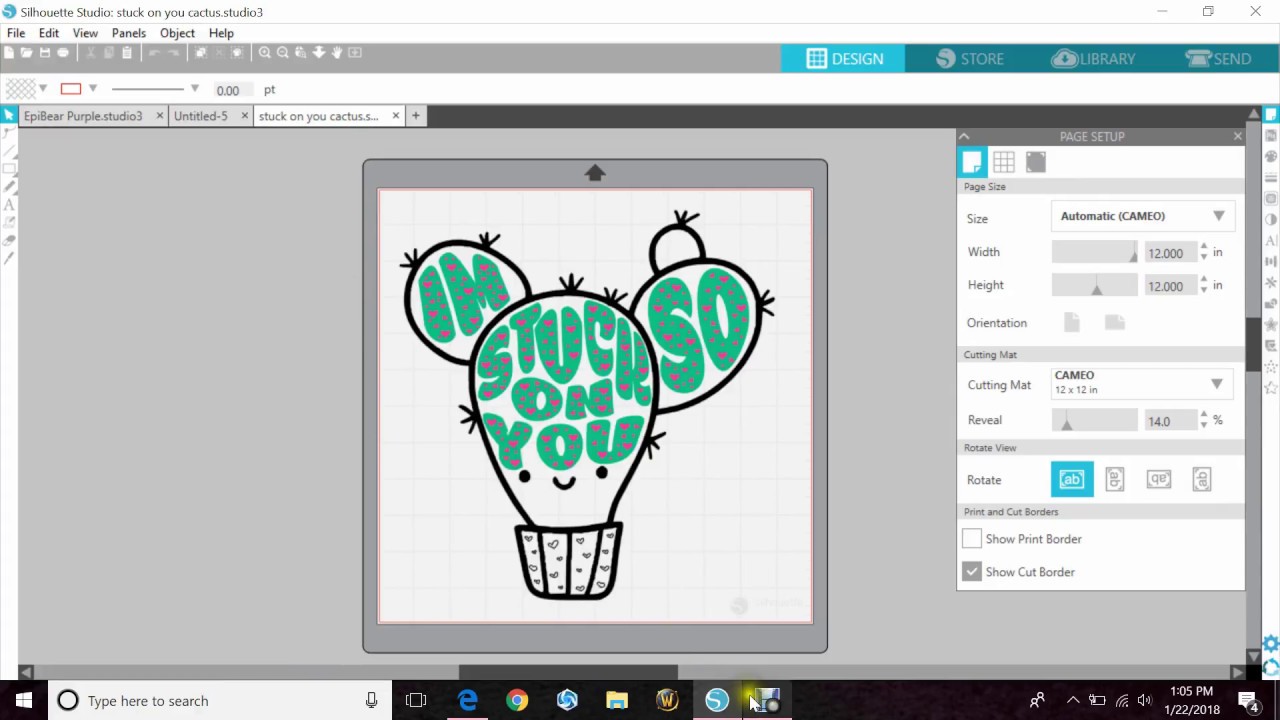Open the Help menu
Image resolution: width=1280 pixels, height=720 pixels.
click(221, 33)
